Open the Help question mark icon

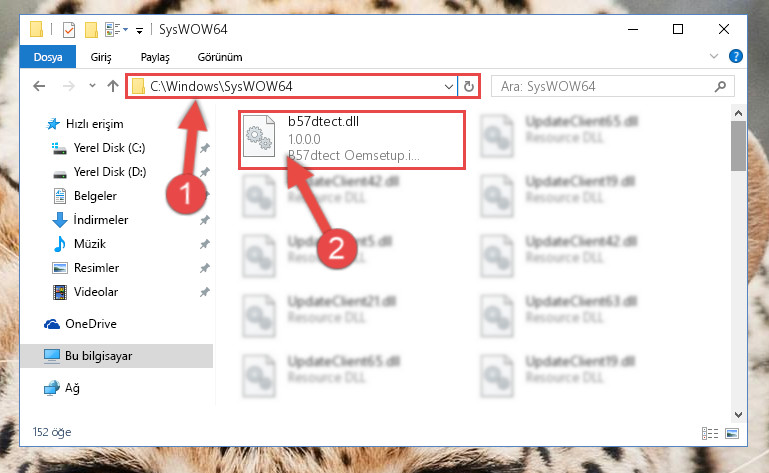[736, 56]
